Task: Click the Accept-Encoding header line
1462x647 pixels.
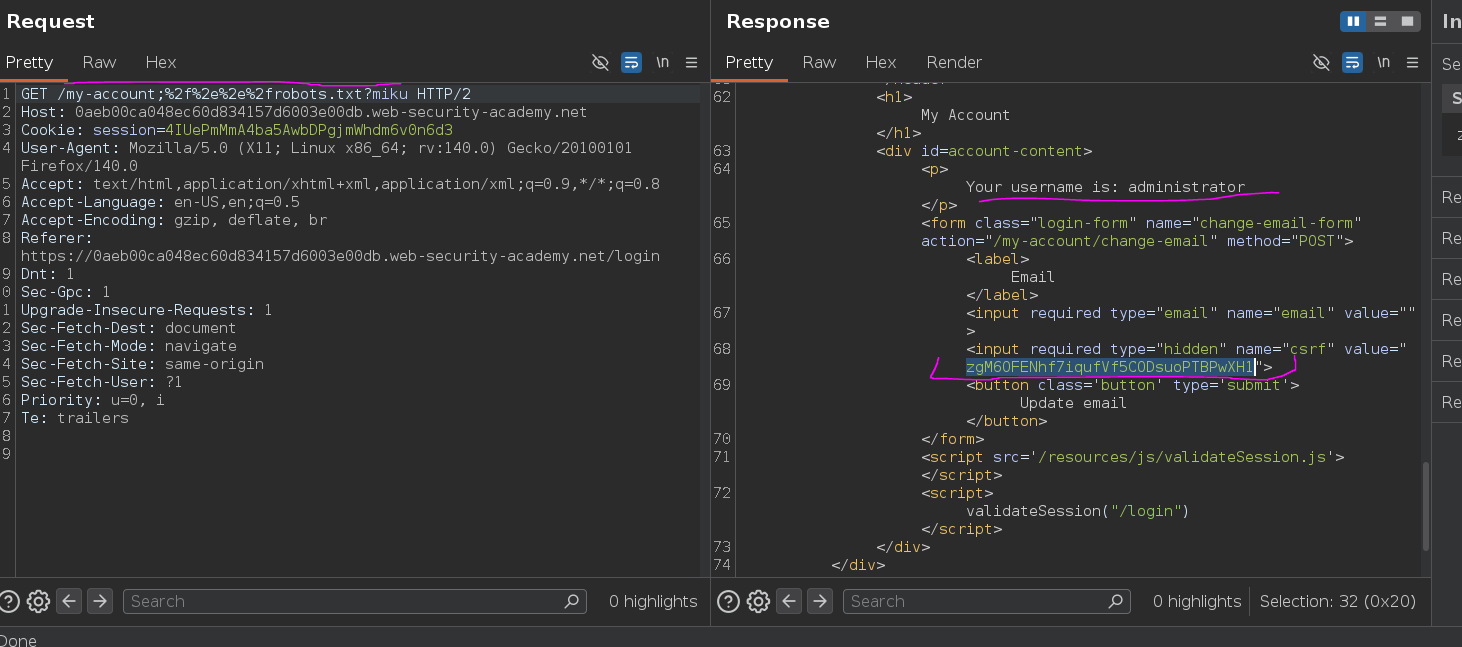Action: coord(174,220)
